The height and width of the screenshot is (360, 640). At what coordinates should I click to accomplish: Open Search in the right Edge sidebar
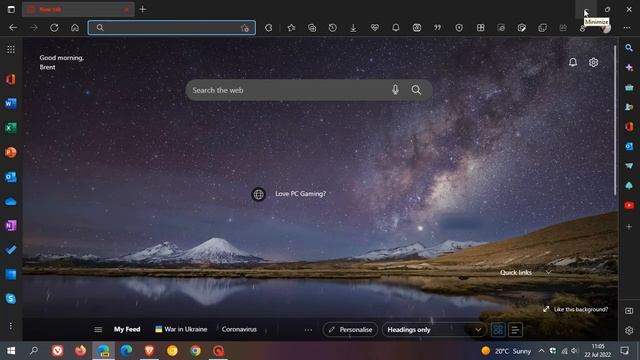[629, 48]
